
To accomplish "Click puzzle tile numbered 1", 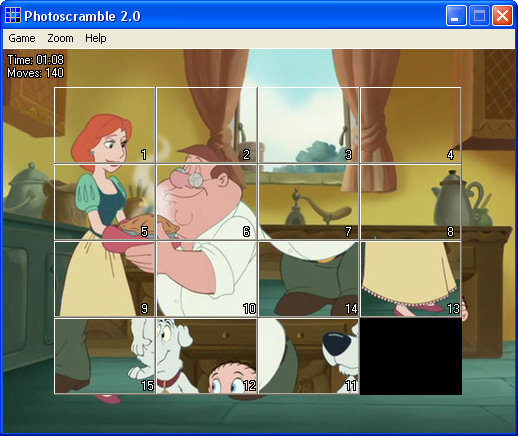I will tap(105, 125).
